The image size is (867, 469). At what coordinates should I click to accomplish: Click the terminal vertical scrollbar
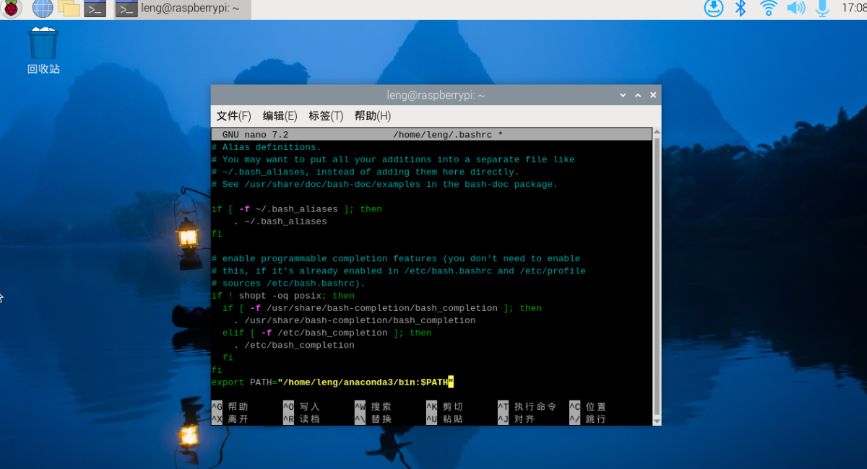tap(657, 277)
